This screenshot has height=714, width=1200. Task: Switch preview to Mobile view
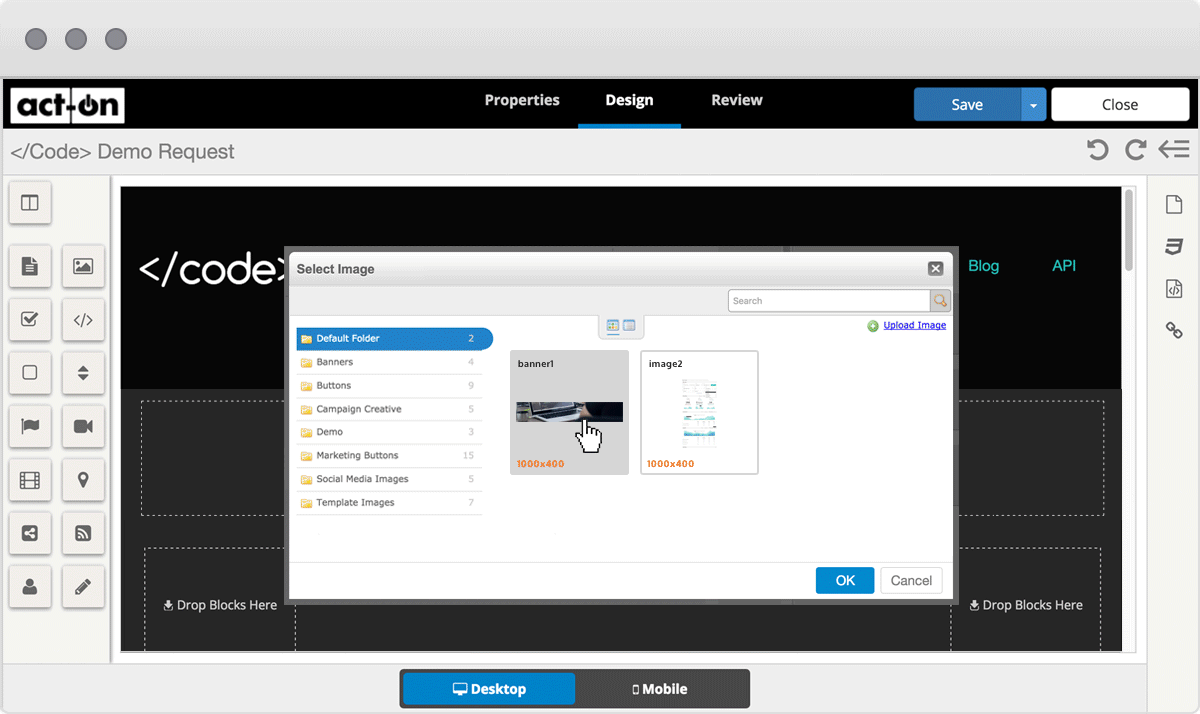point(661,689)
